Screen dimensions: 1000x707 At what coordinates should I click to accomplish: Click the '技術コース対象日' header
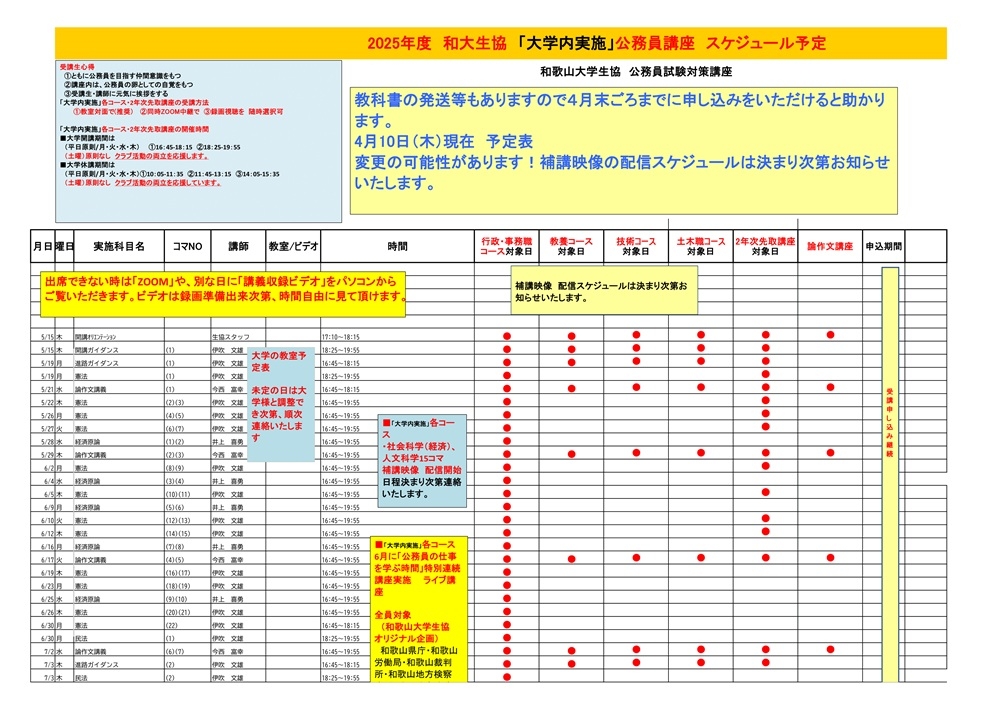coord(636,247)
